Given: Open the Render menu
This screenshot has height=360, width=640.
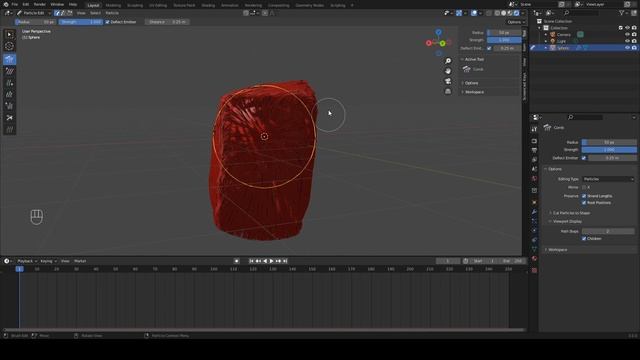Looking at the screenshot, I should 40,4.
